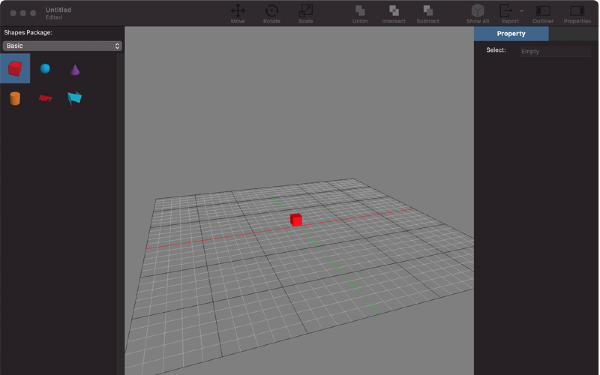Pick the purple cone shape
Viewport: 600px width, 375px height.
75,70
